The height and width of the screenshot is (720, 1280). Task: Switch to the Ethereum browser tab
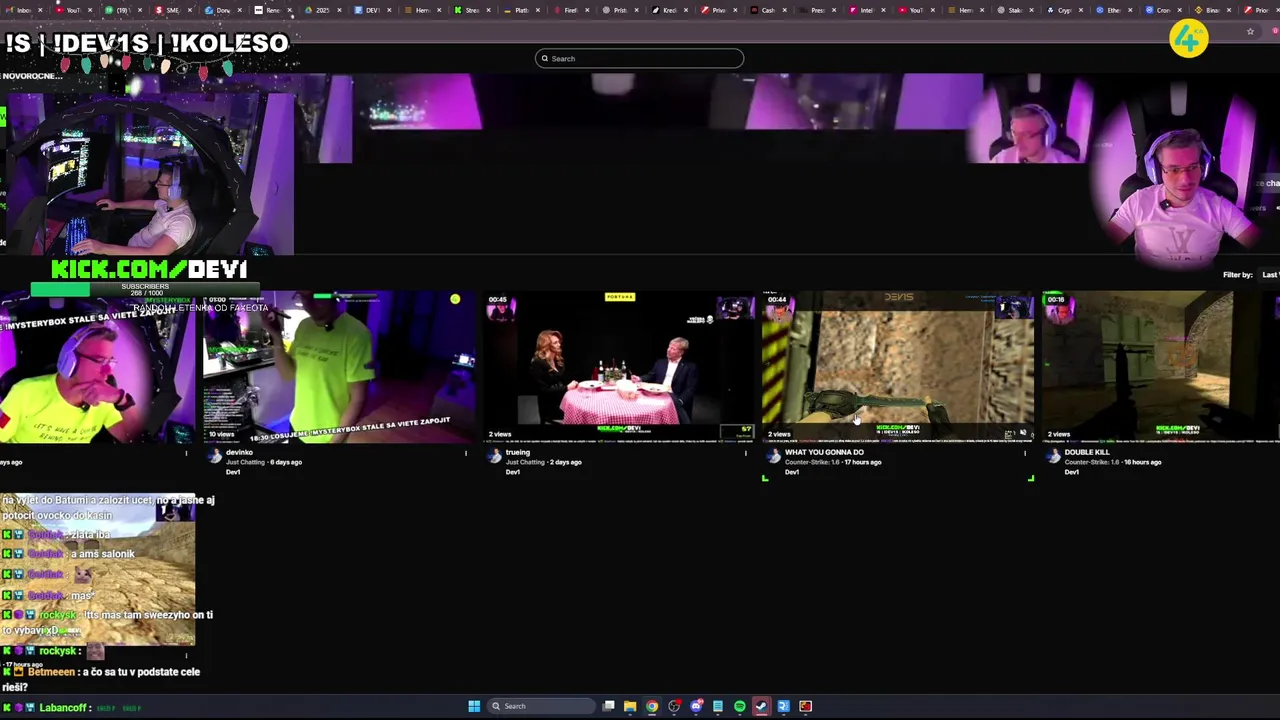click(x=1112, y=10)
